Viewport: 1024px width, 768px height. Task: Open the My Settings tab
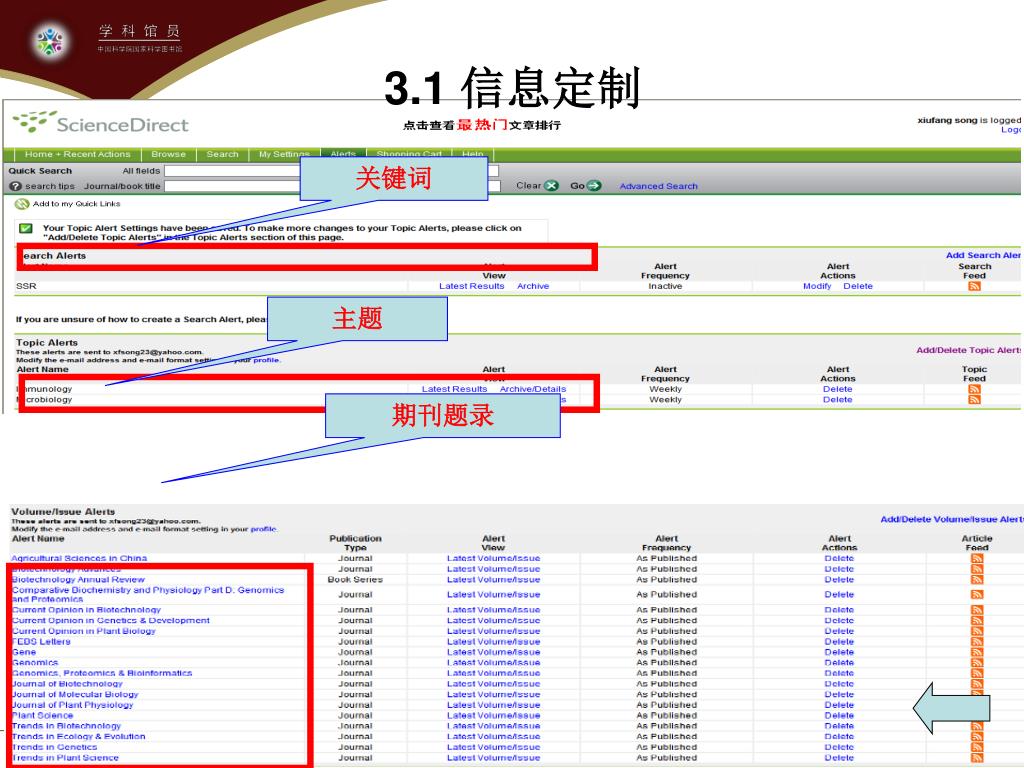click(284, 154)
